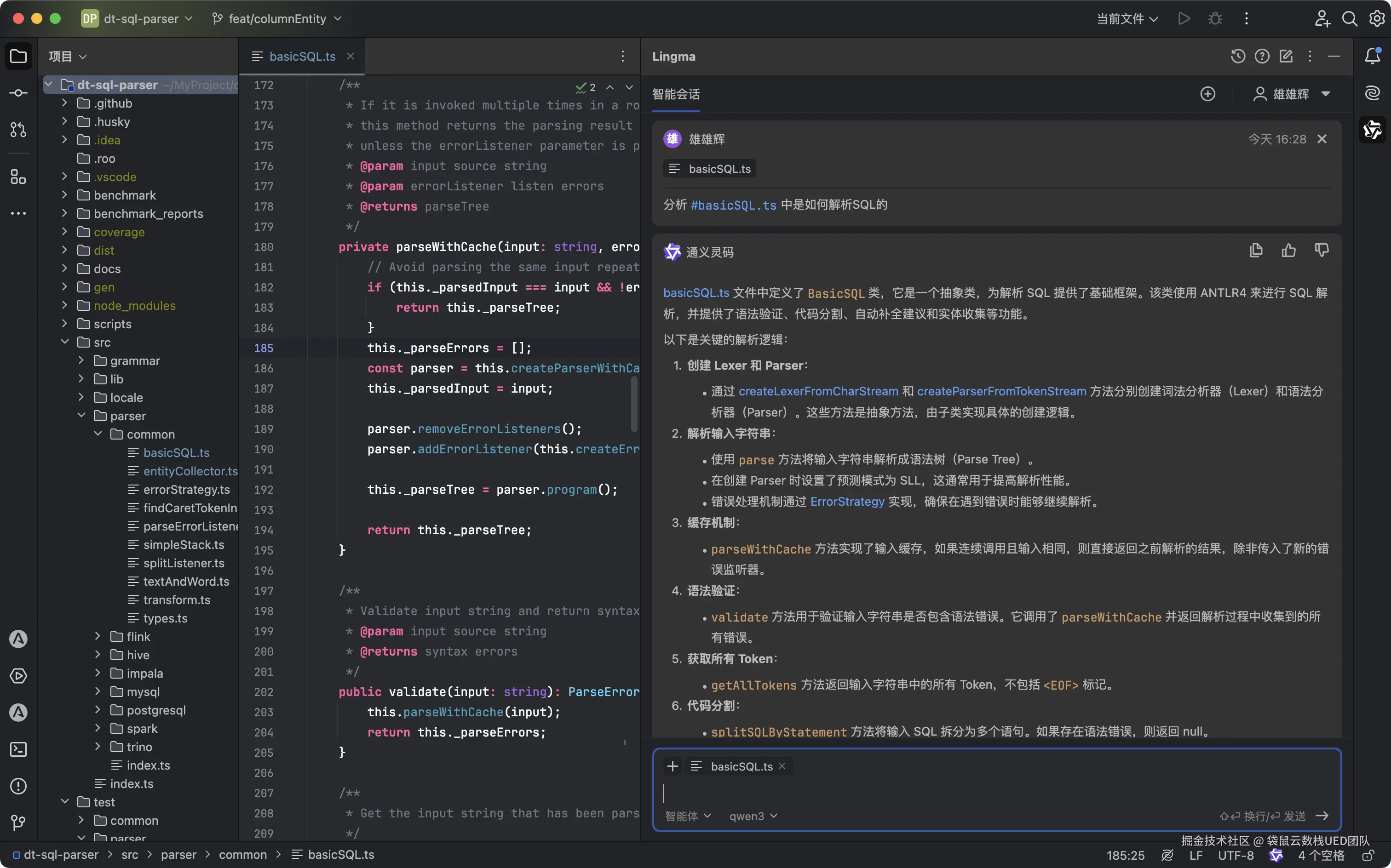The height and width of the screenshot is (868, 1391).
Task: Copy the Lingma answer with copy icon
Action: point(1255,251)
